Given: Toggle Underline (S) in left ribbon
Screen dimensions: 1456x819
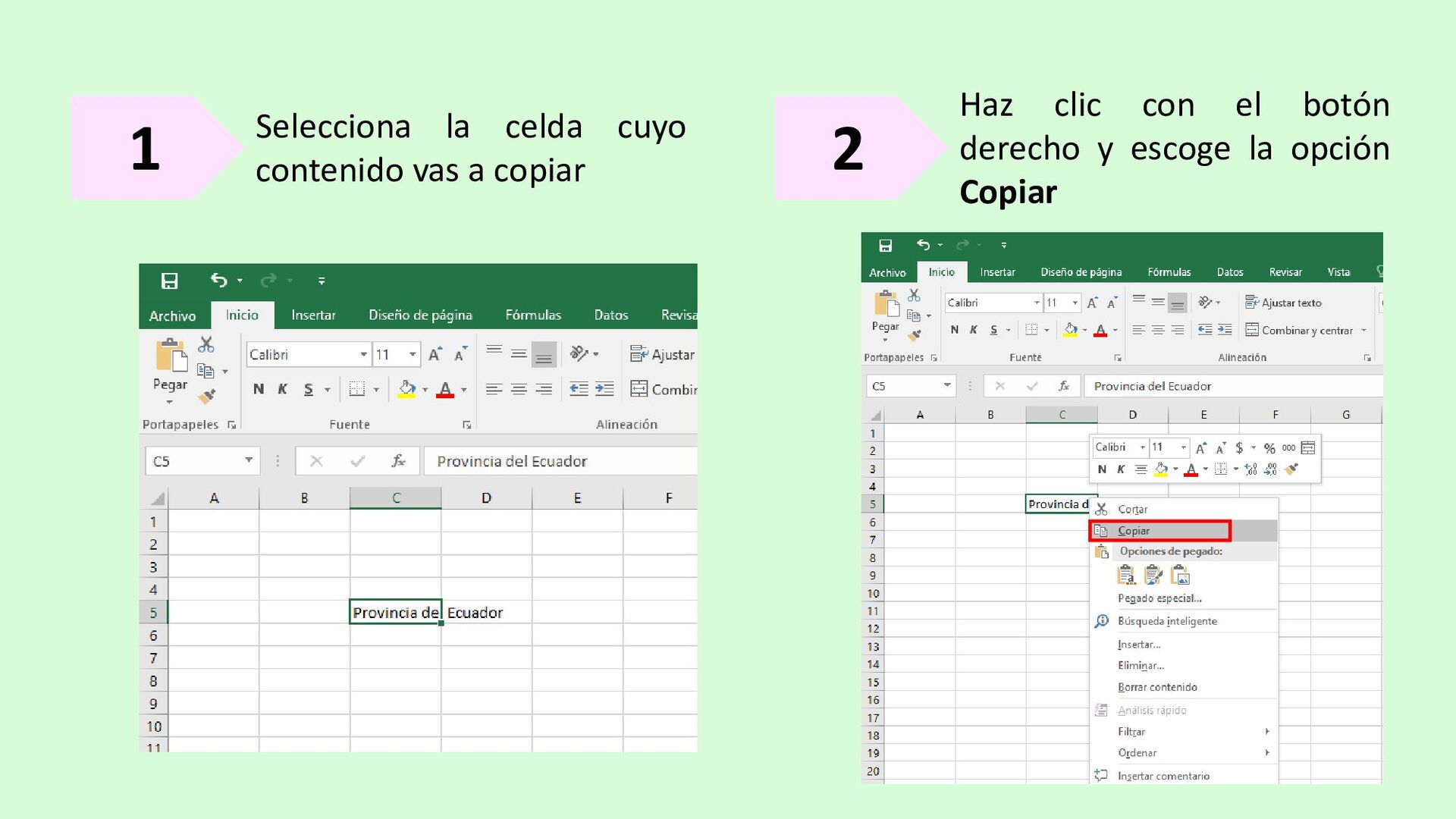Looking at the screenshot, I should (308, 389).
